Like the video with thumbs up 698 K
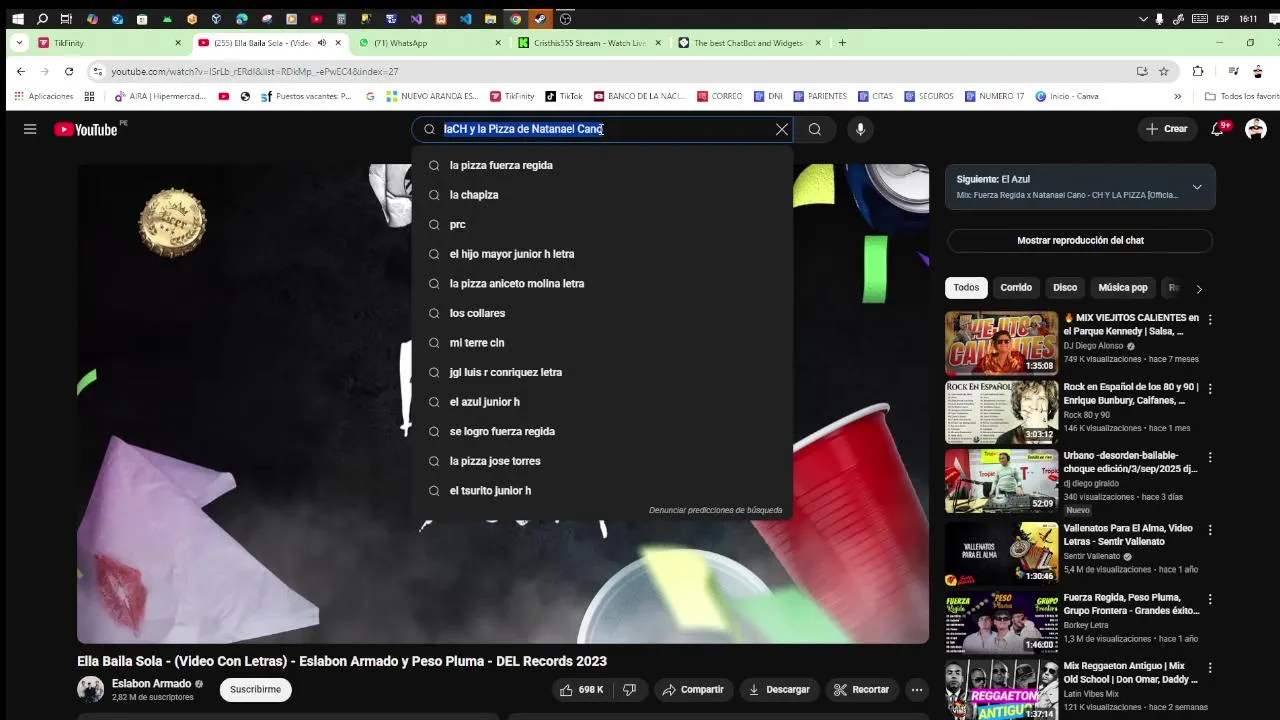 582,690
